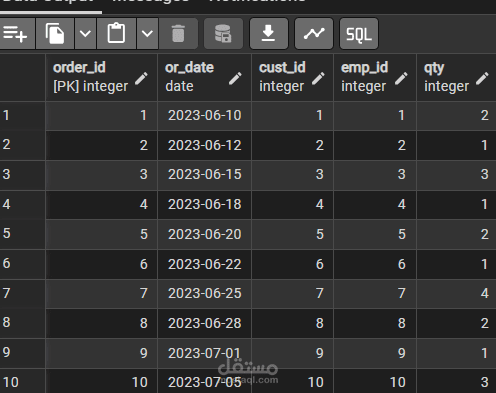Select row number 3 header
This screenshot has height=393, width=496.
[22, 175]
